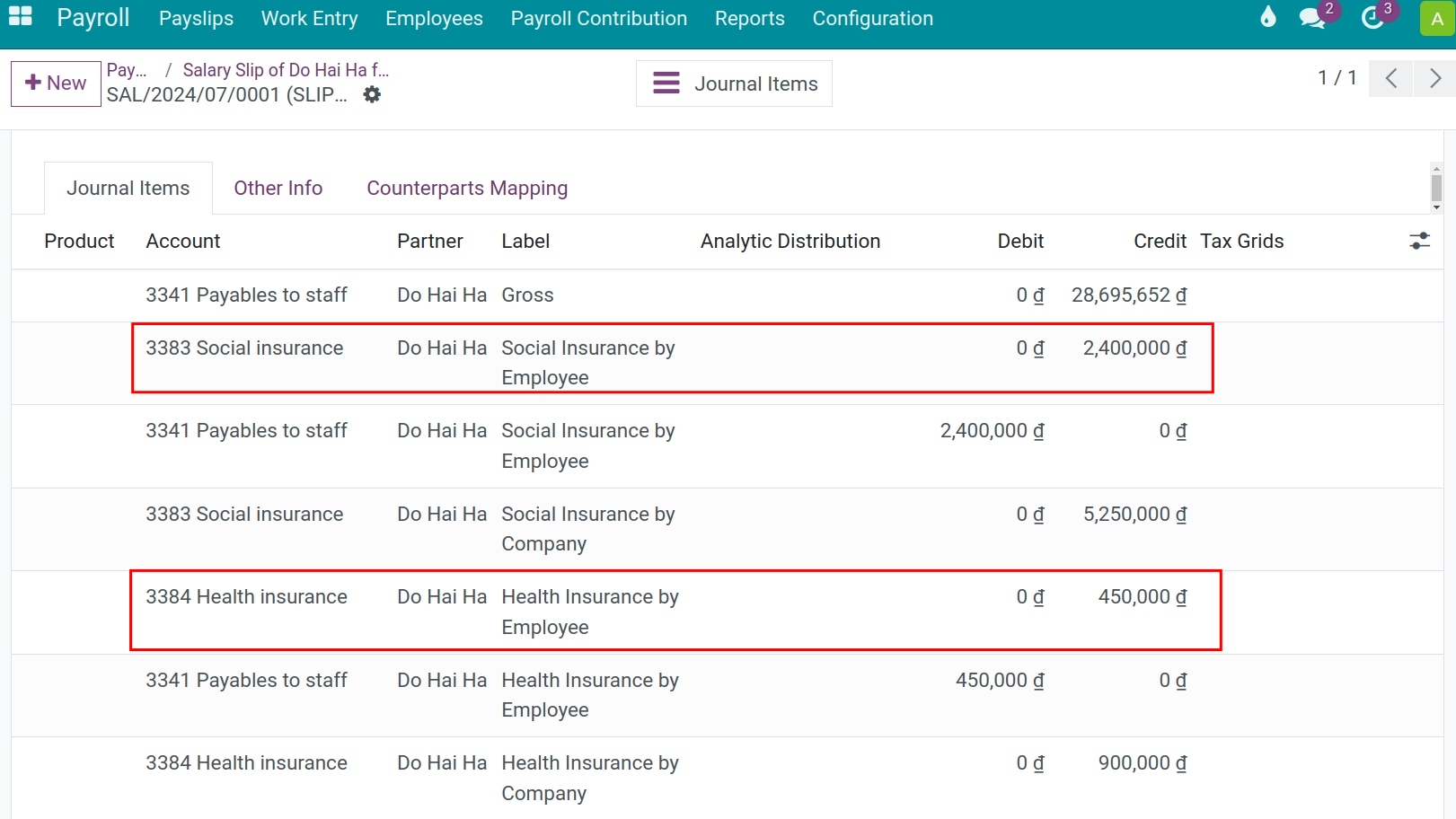Image resolution: width=1456 pixels, height=819 pixels.
Task: Click the 1 / 1 pager counter
Action: pyautogui.click(x=1337, y=77)
